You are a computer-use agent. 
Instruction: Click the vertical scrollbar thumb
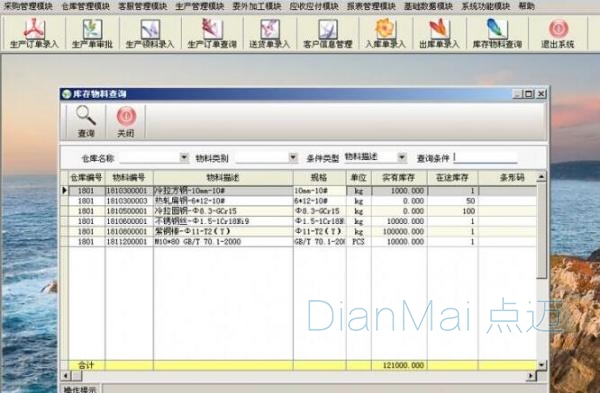point(541,231)
